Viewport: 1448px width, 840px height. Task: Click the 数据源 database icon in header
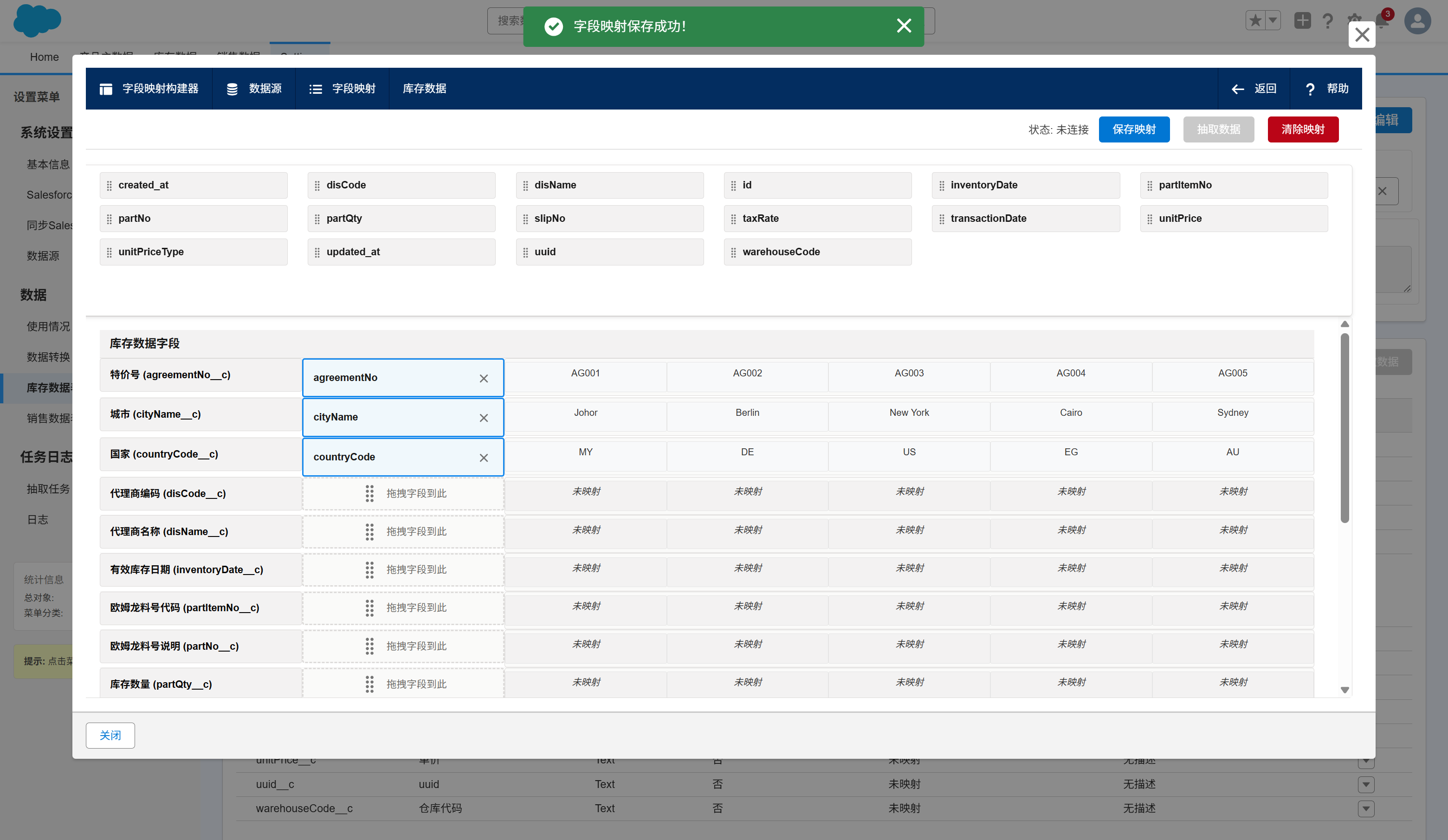[x=232, y=89]
